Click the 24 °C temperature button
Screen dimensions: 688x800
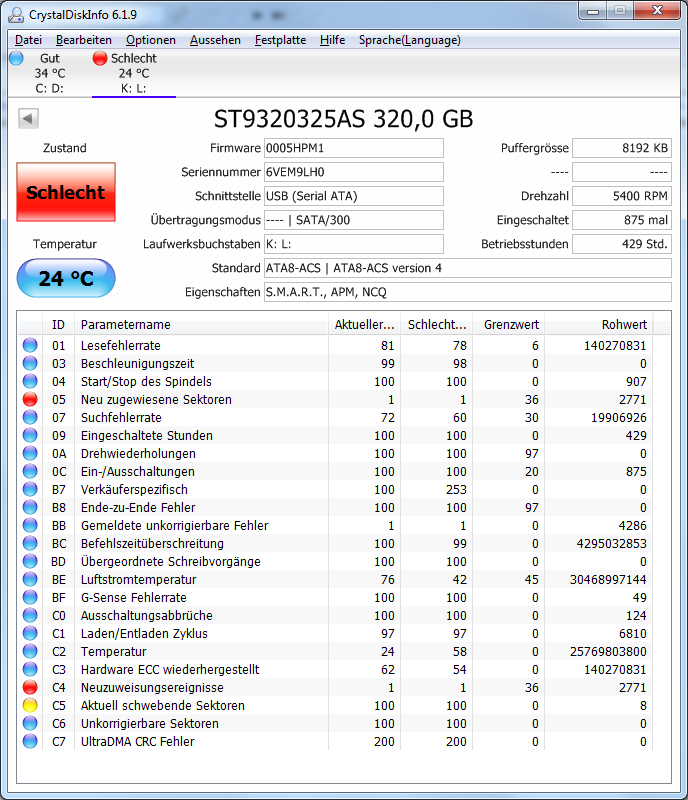tap(66, 278)
